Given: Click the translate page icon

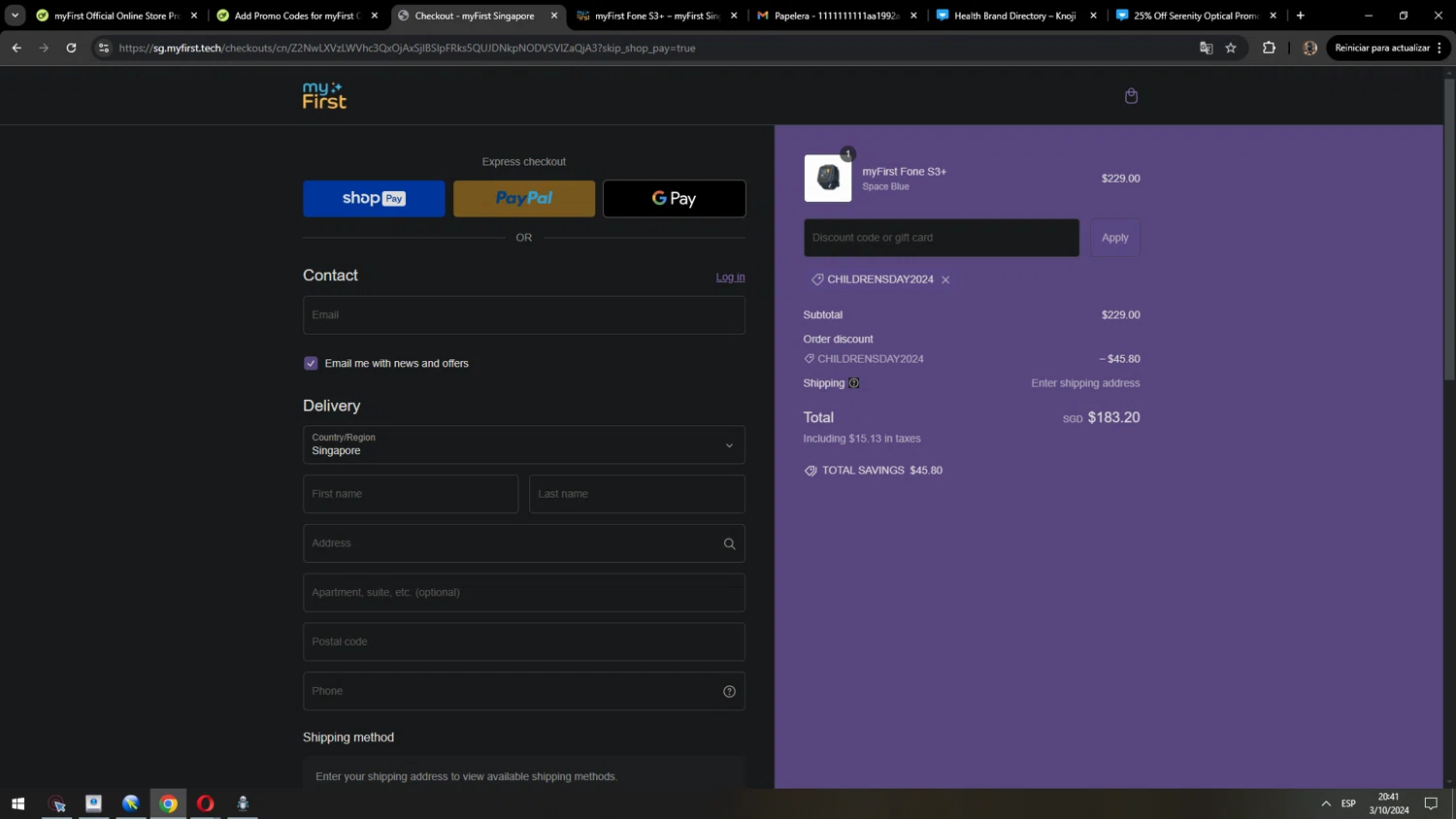Looking at the screenshot, I should [1206, 48].
